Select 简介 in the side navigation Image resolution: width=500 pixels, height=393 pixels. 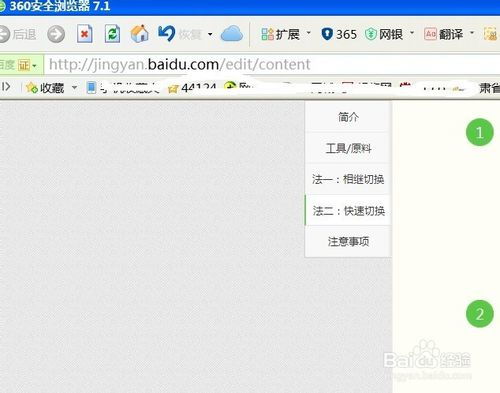point(348,117)
